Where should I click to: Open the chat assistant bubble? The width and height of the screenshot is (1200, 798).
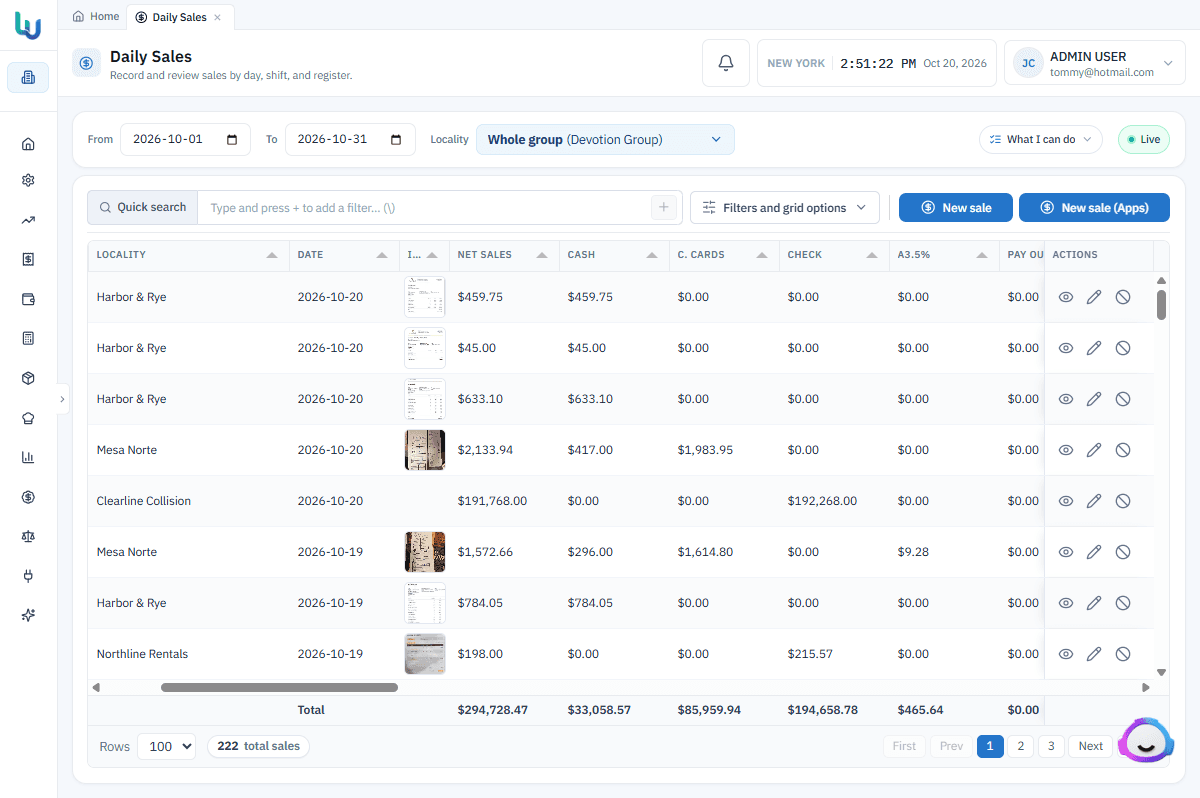pyautogui.click(x=1146, y=742)
